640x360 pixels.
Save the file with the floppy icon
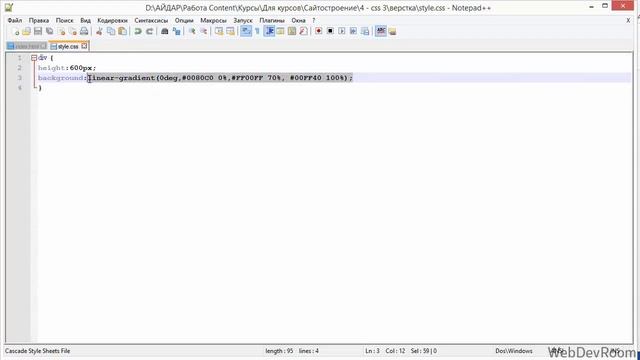point(38,31)
